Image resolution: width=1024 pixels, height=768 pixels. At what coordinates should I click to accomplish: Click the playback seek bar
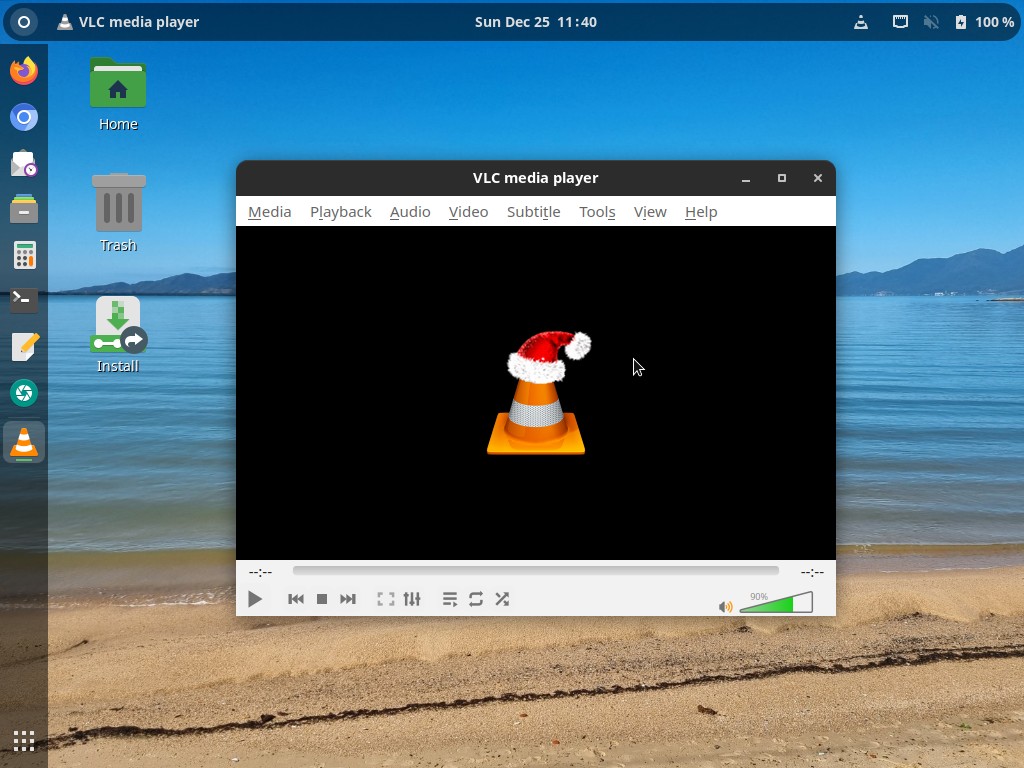click(x=536, y=570)
